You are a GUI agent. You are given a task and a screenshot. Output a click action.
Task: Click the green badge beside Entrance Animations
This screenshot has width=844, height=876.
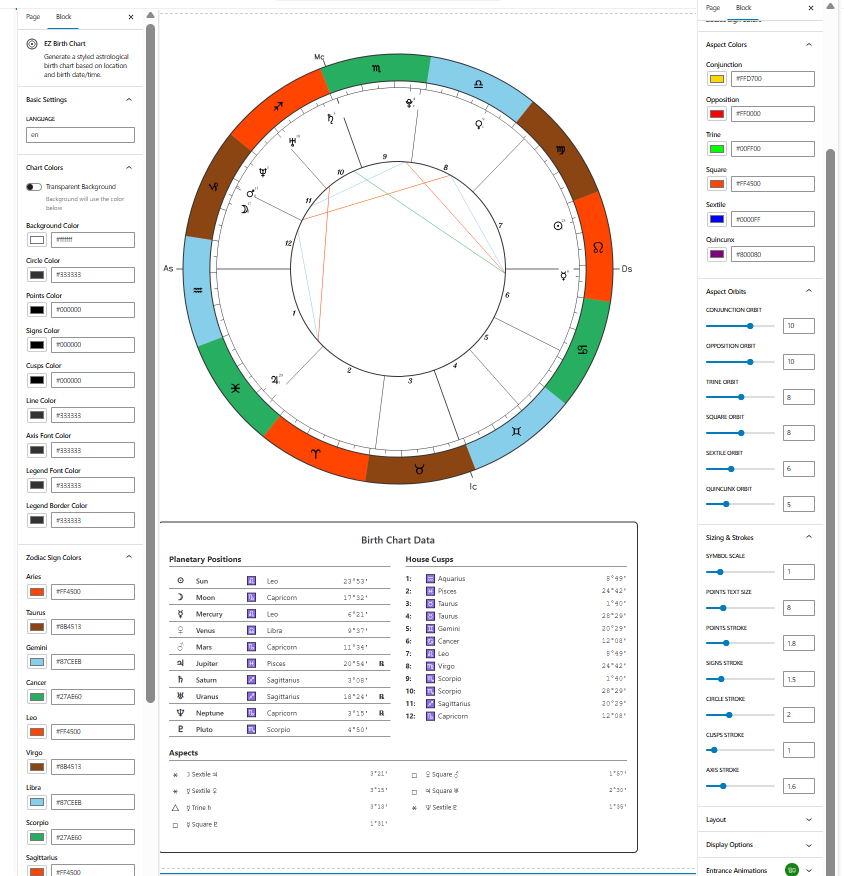pyautogui.click(x=792, y=870)
